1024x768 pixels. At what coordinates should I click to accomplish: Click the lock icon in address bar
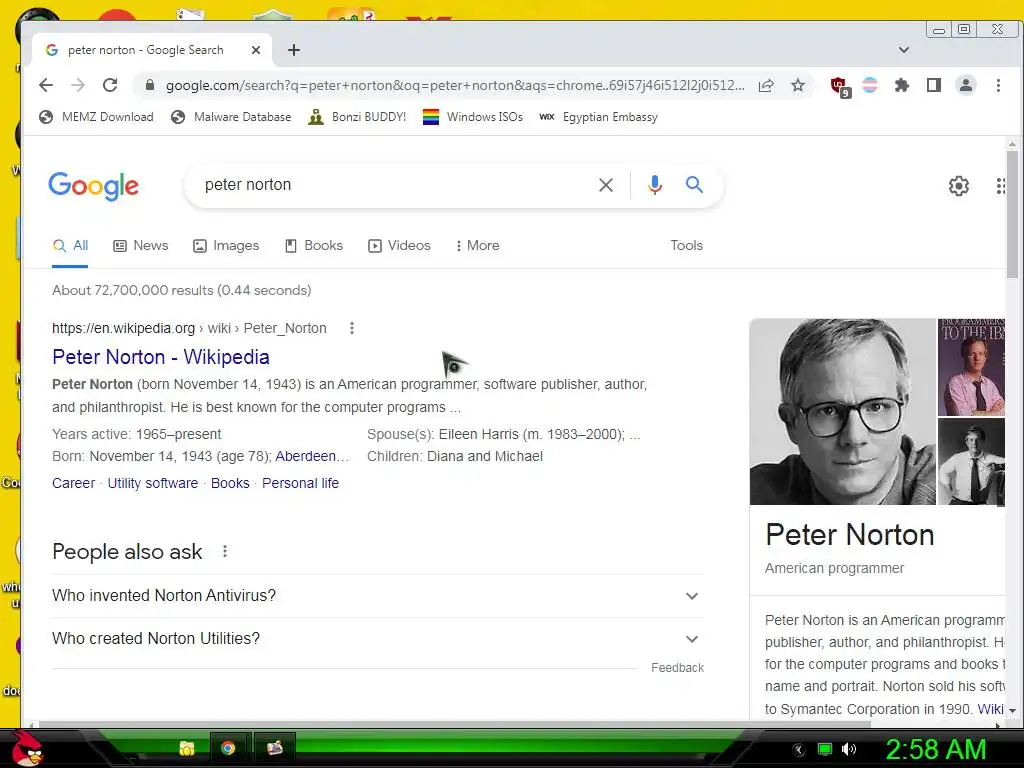[150, 85]
